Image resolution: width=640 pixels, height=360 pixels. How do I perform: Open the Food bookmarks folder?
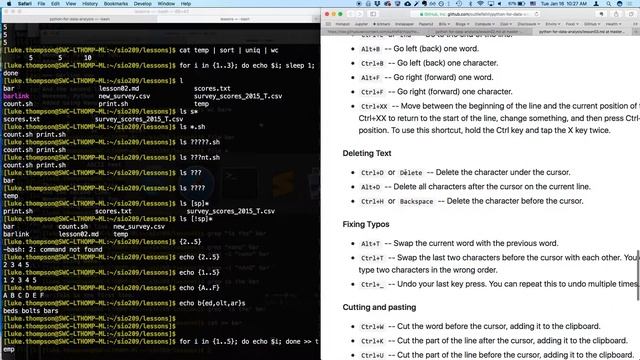coord(572,24)
